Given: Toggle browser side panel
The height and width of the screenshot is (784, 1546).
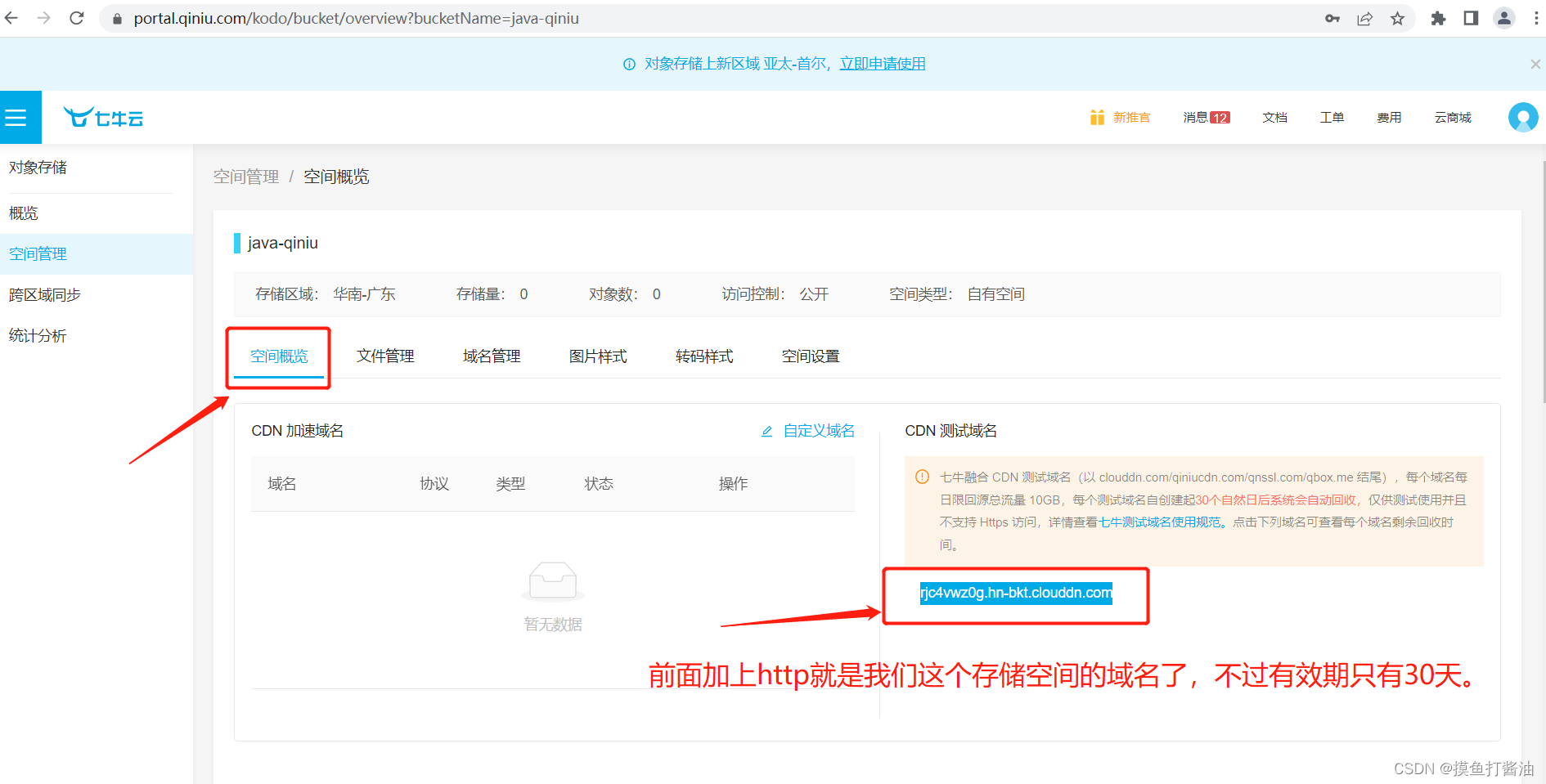Looking at the screenshot, I should click(1471, 18).
